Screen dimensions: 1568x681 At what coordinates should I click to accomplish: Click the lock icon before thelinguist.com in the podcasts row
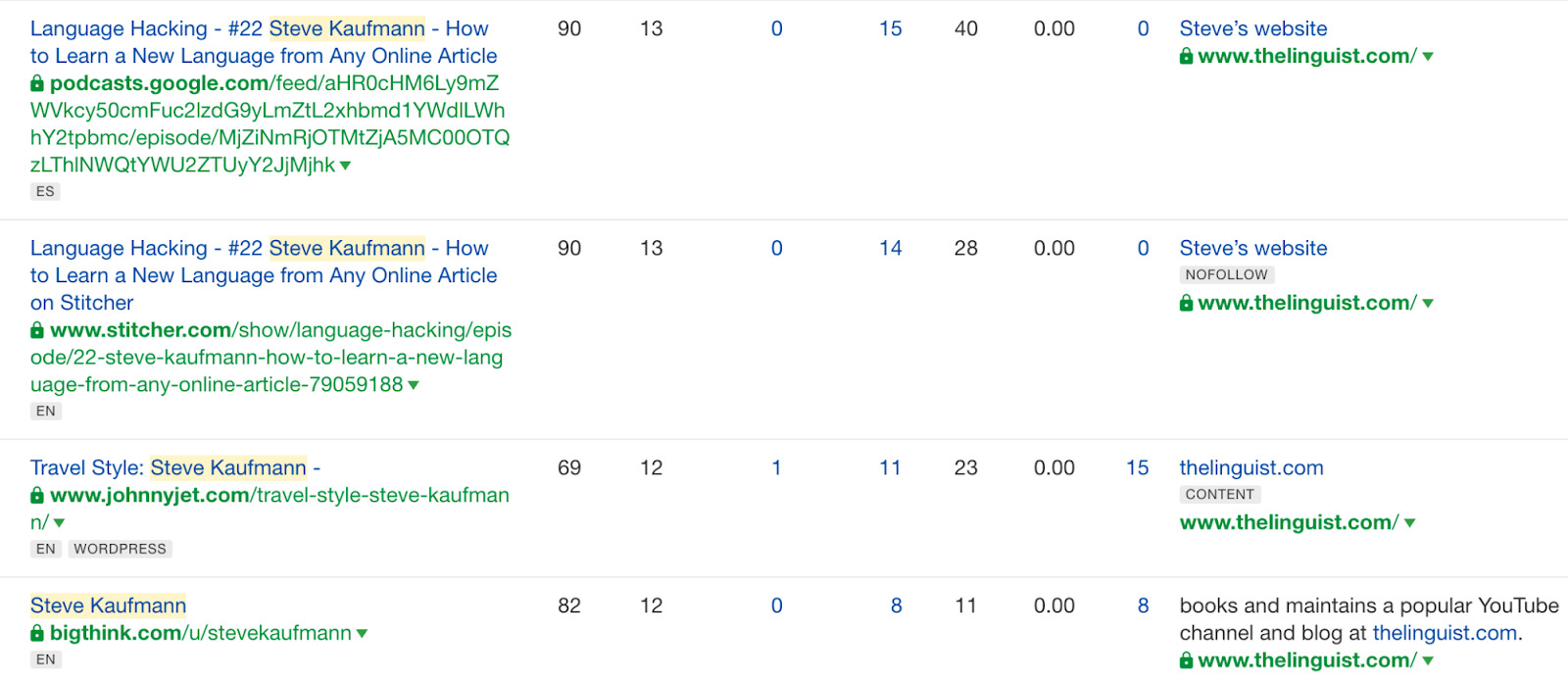point(1186,57)
